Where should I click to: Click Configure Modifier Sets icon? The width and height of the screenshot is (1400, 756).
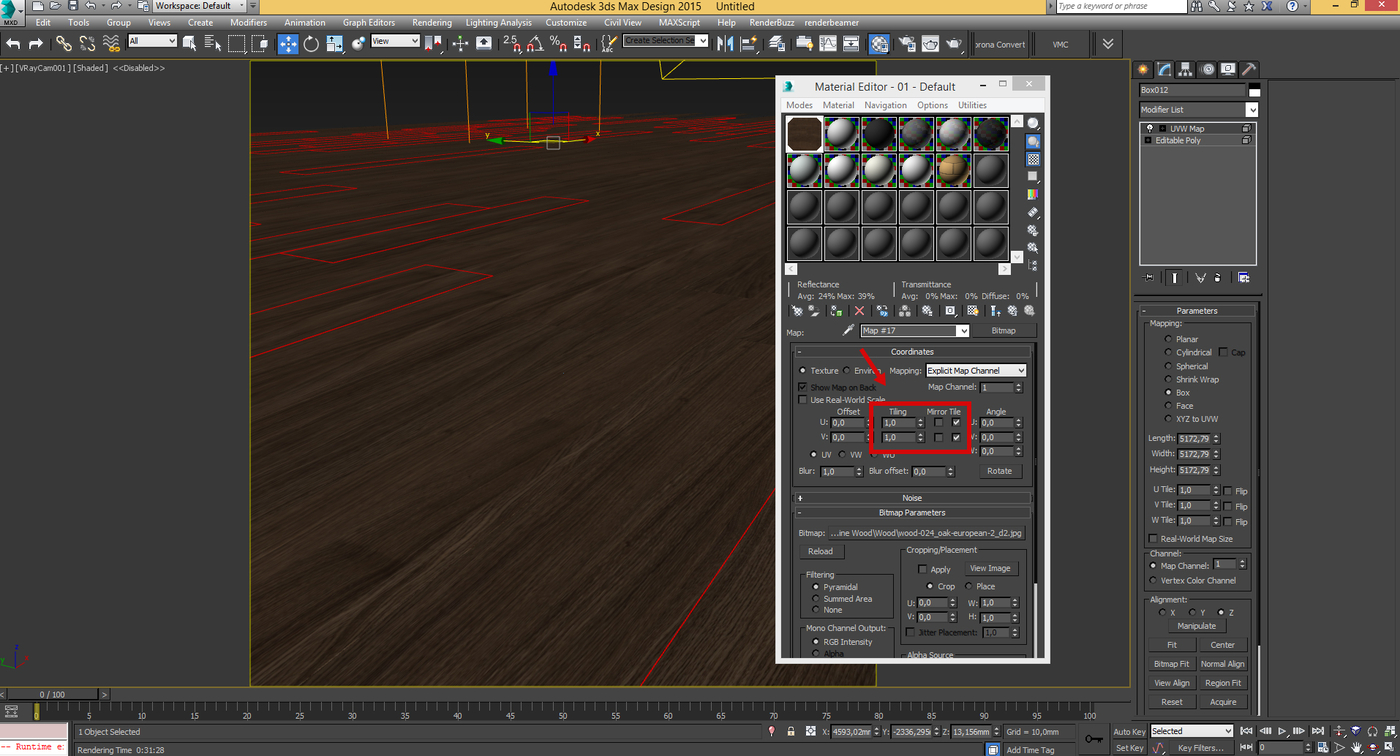point(1244,277)
